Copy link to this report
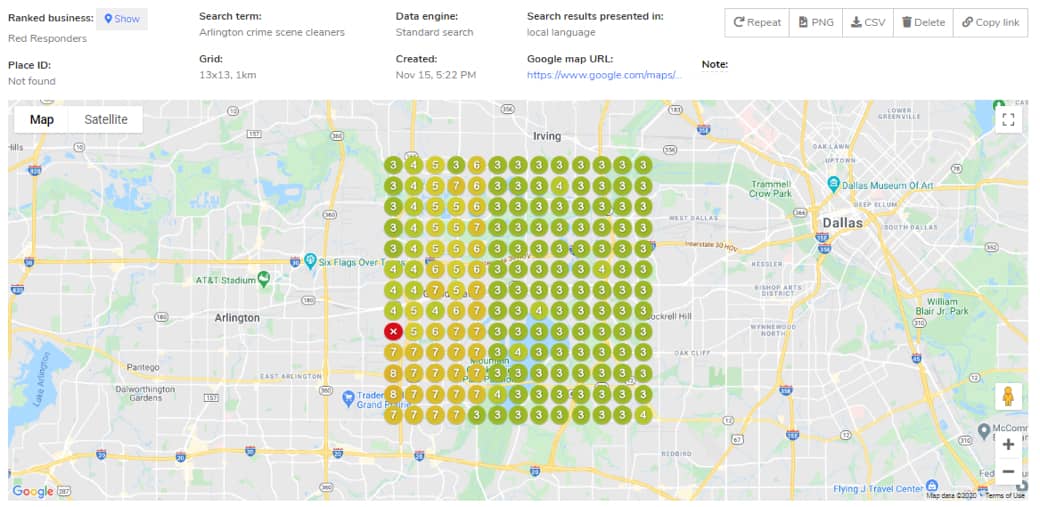This screenshot has height=507, width=1040. tap(990, 23)
